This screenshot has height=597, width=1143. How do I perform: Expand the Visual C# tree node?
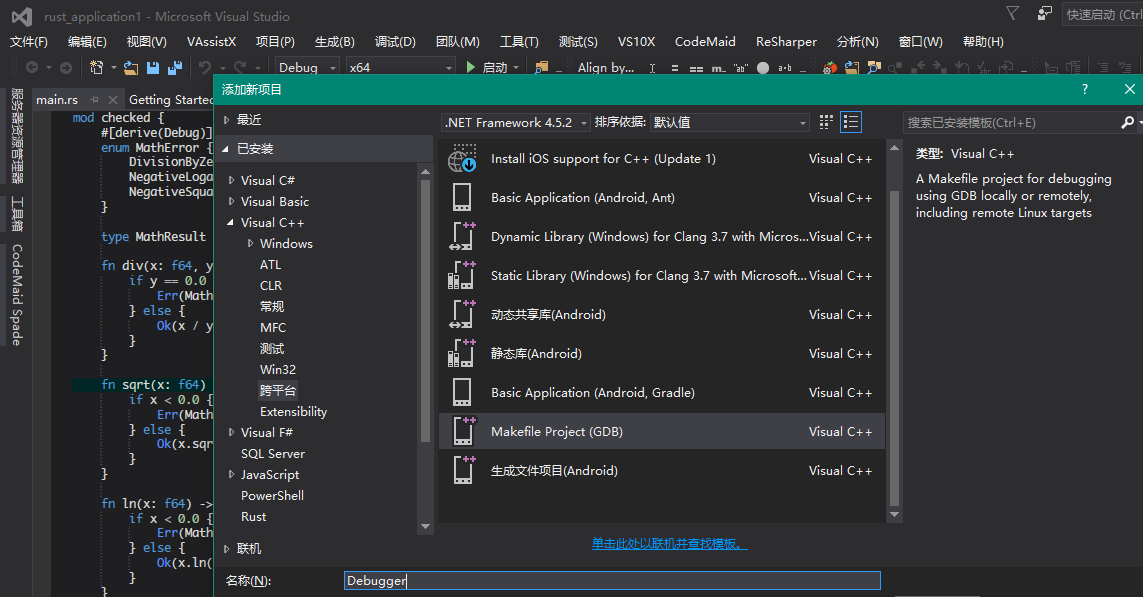232,181
